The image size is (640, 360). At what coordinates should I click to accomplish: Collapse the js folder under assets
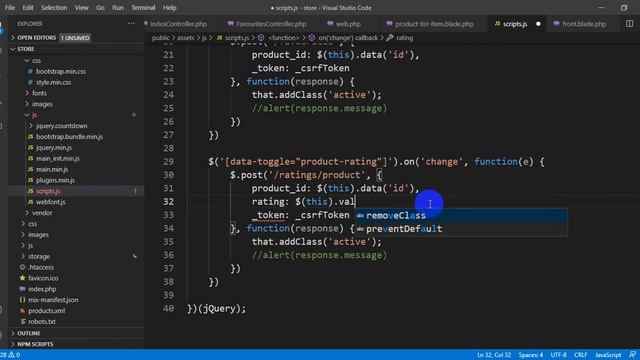tap(34, 115)
